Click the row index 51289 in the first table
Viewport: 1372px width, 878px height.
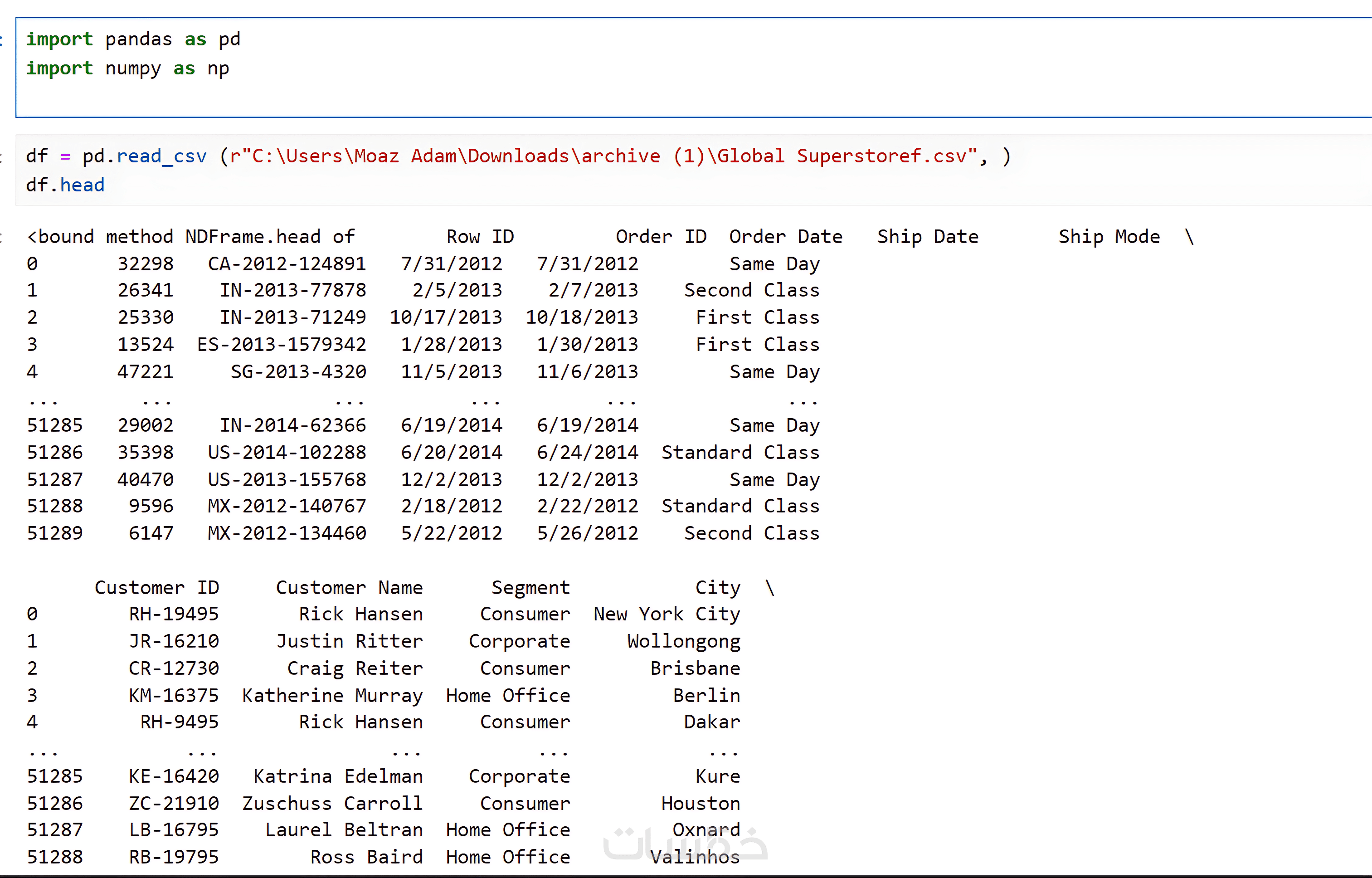point(55,533)
